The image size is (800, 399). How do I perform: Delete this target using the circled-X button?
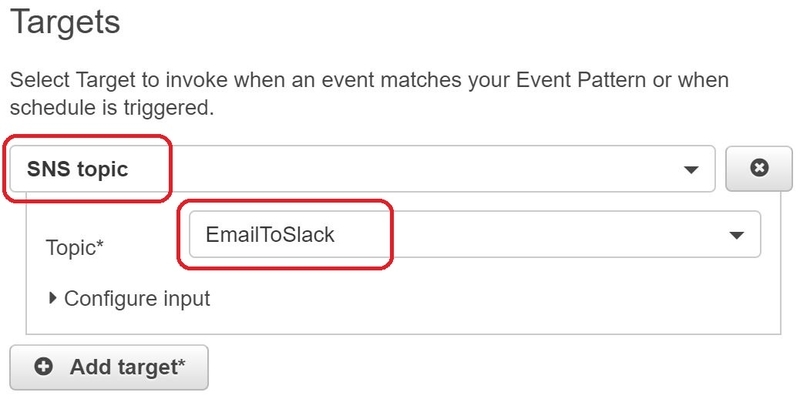(759, 168)
